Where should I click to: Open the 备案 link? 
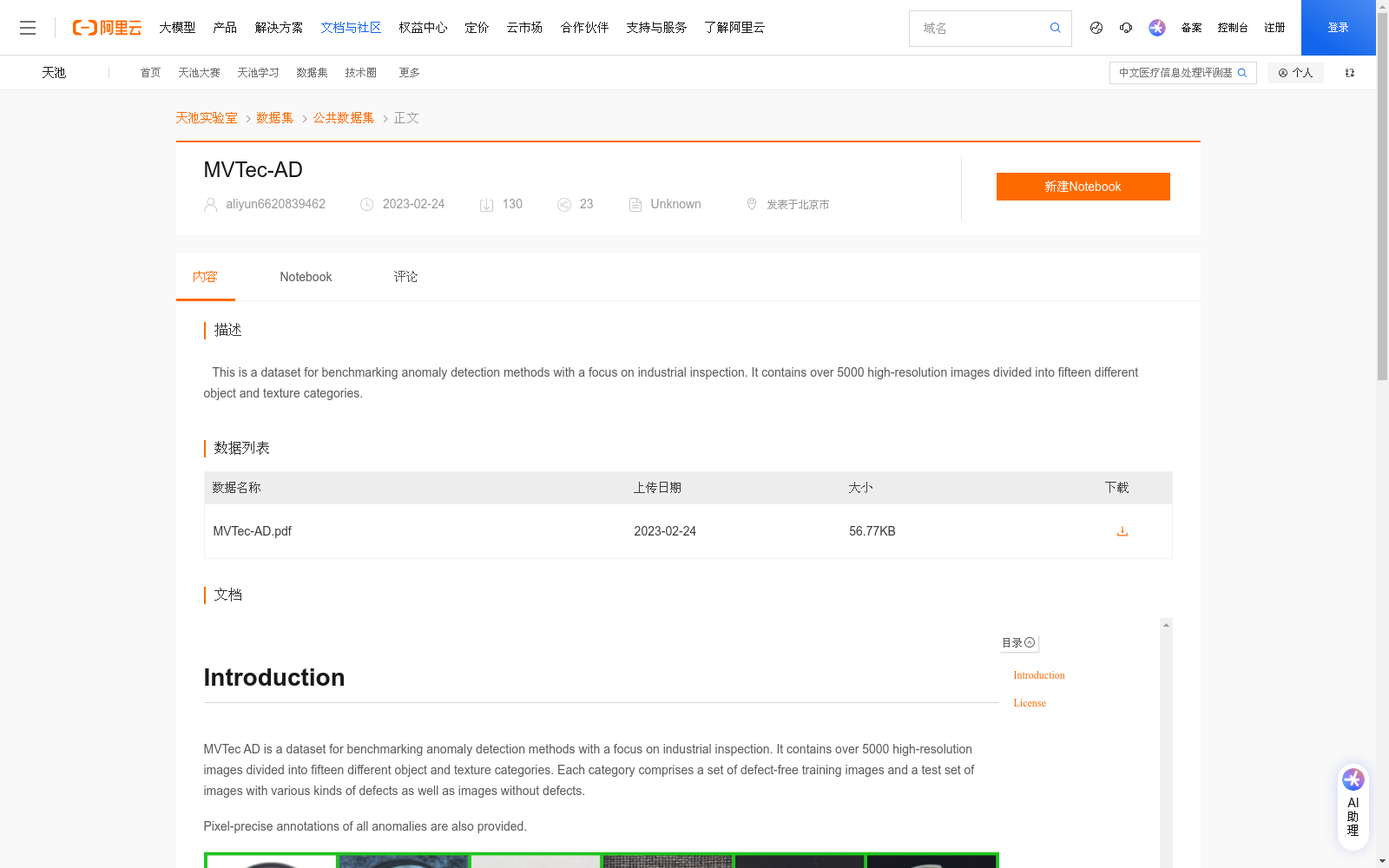coord(1191,28)
